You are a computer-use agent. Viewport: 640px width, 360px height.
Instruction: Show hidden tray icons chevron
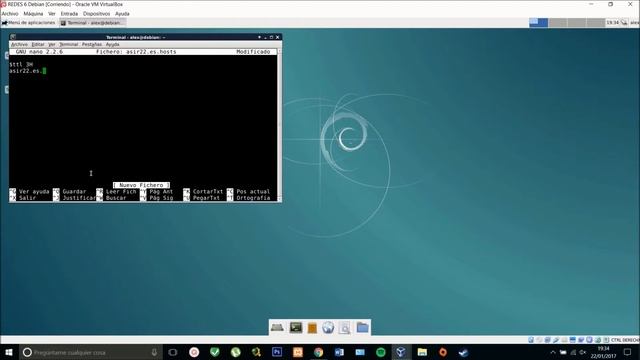553,352
